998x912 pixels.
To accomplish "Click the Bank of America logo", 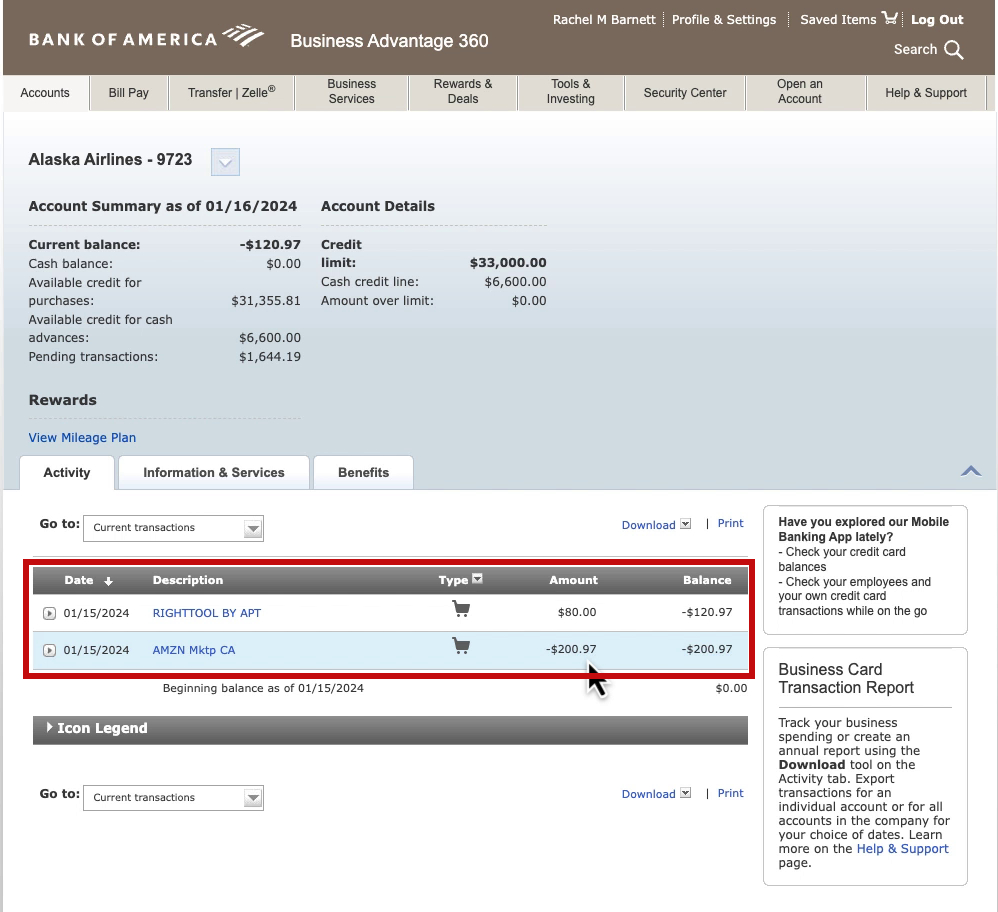I will (x=146, y=38).
